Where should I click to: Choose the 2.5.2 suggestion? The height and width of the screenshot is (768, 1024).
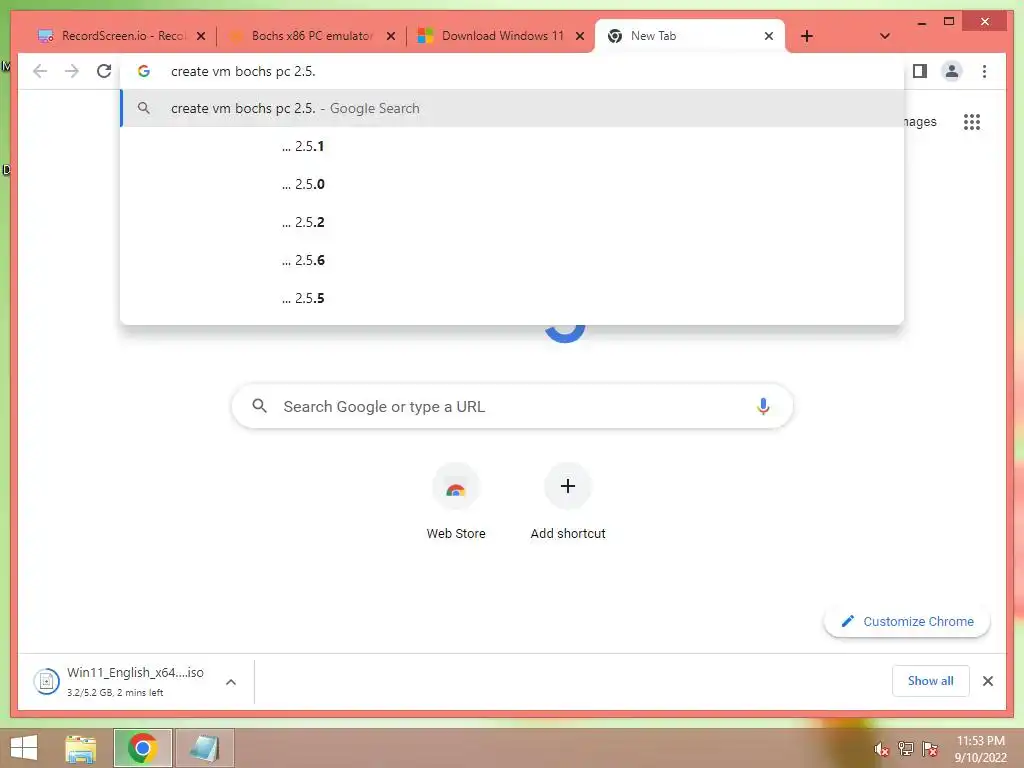pyautogui.click(x=512, y=222)
